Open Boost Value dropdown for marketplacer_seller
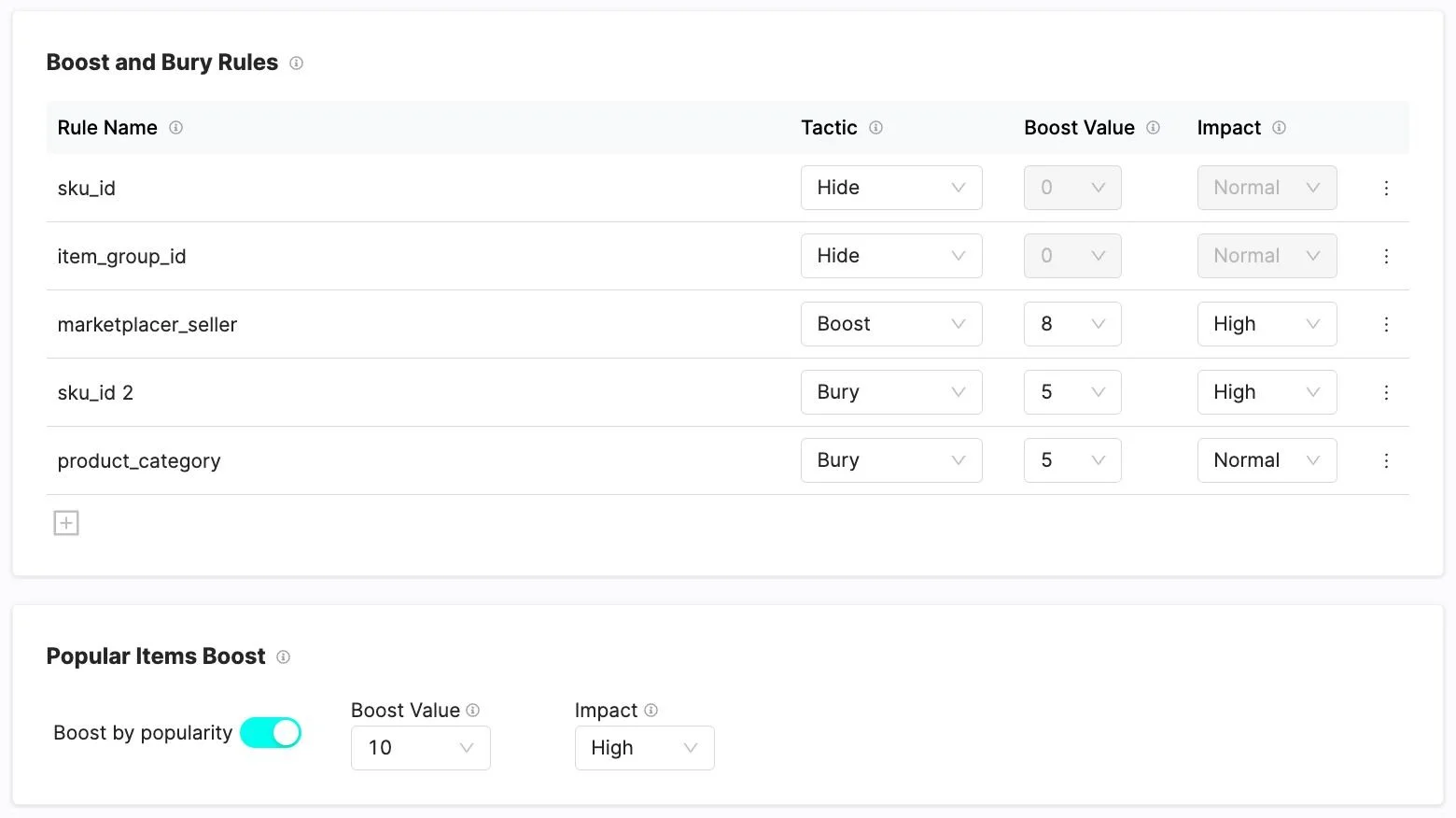1456x818 pixels. point(1072,324)
